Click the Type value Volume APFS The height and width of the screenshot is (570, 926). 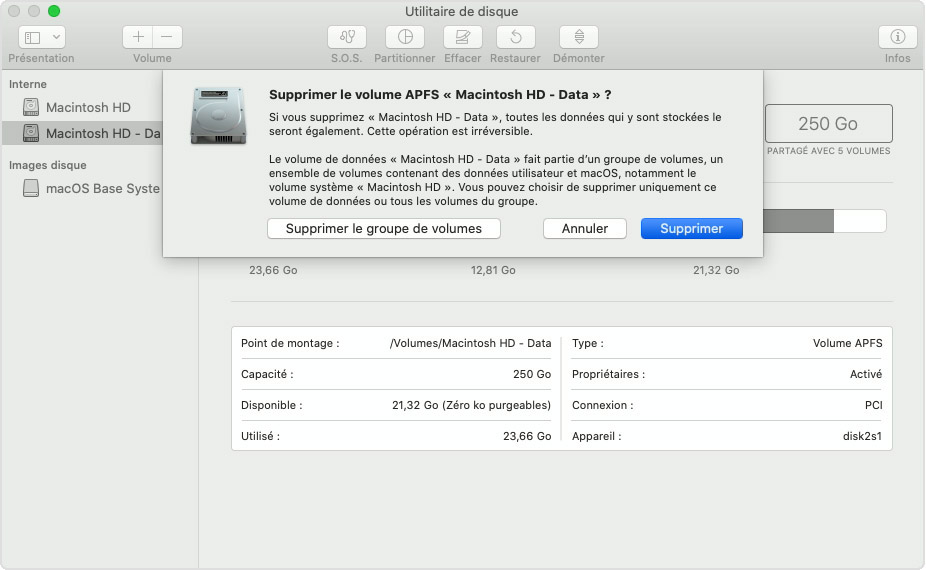click(x=847, y=343)
